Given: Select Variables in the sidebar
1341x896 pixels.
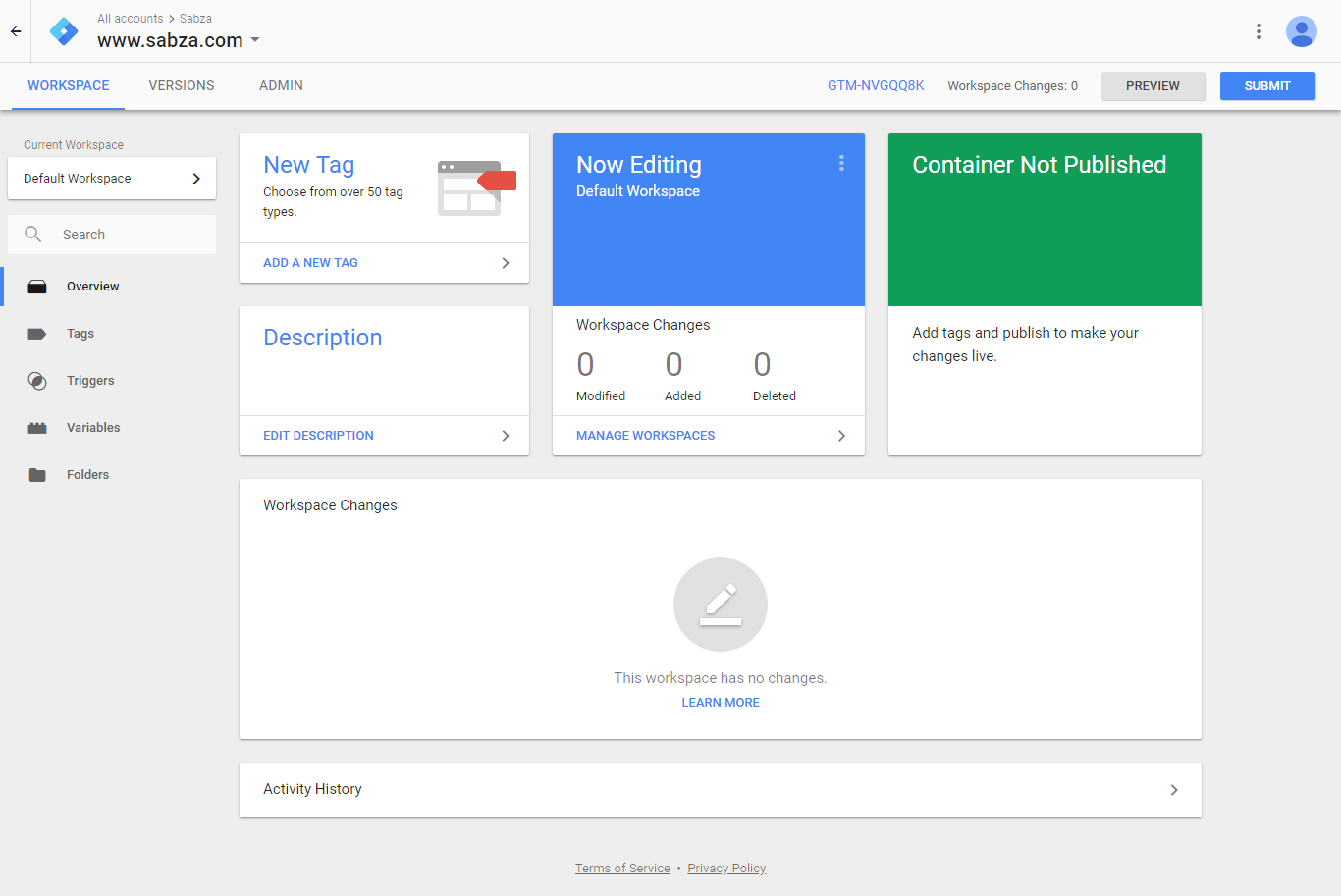Looking at the screenshot, I should tap(93, 428).
